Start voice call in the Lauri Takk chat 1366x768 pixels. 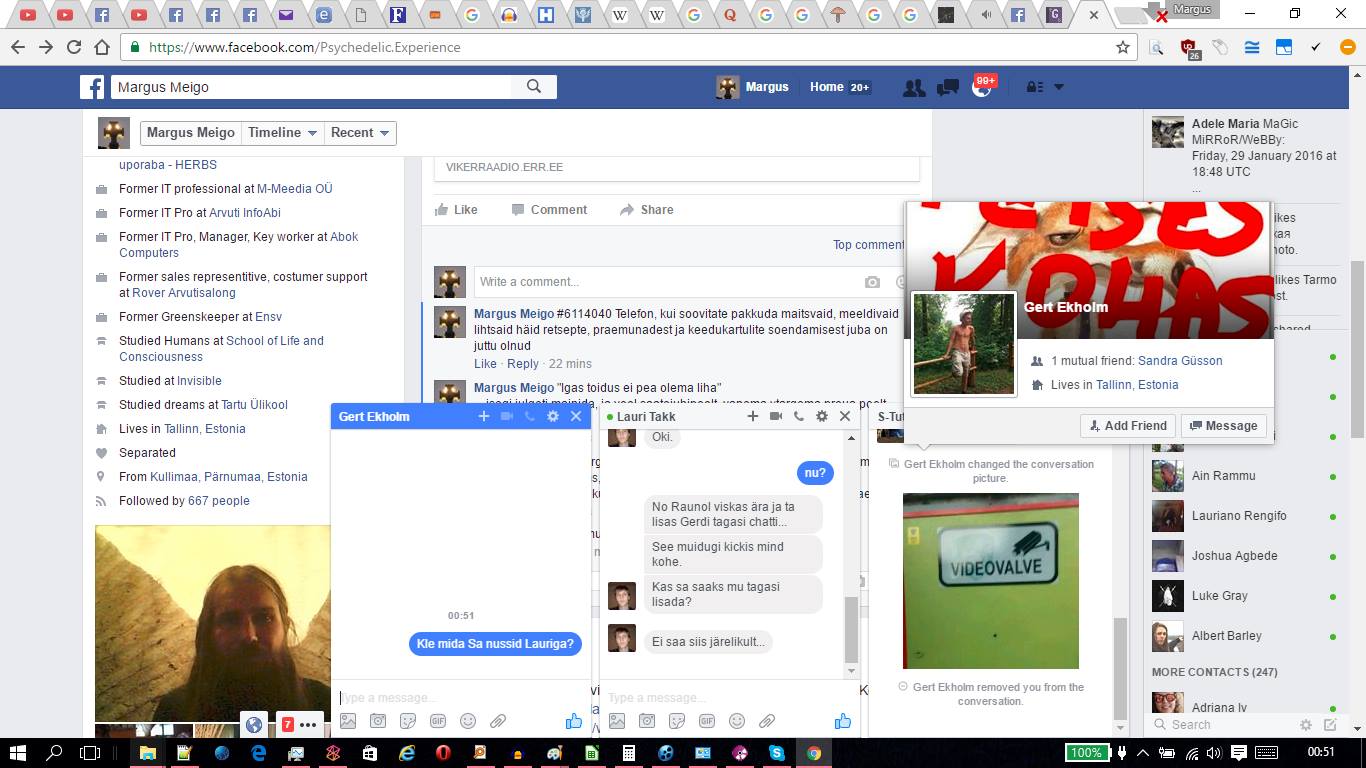click(x=799, y=416)
